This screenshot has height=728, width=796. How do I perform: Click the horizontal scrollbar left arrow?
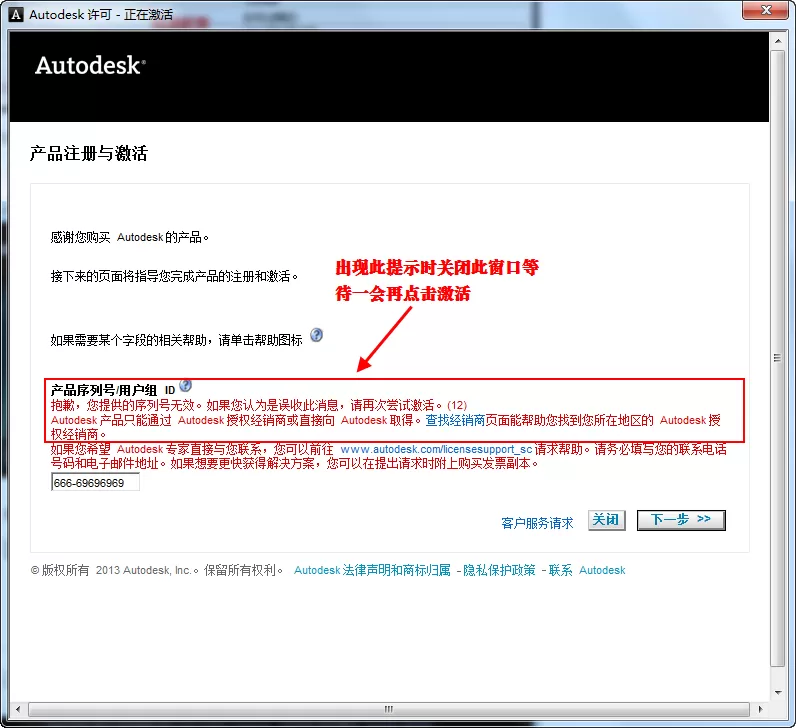18,709
